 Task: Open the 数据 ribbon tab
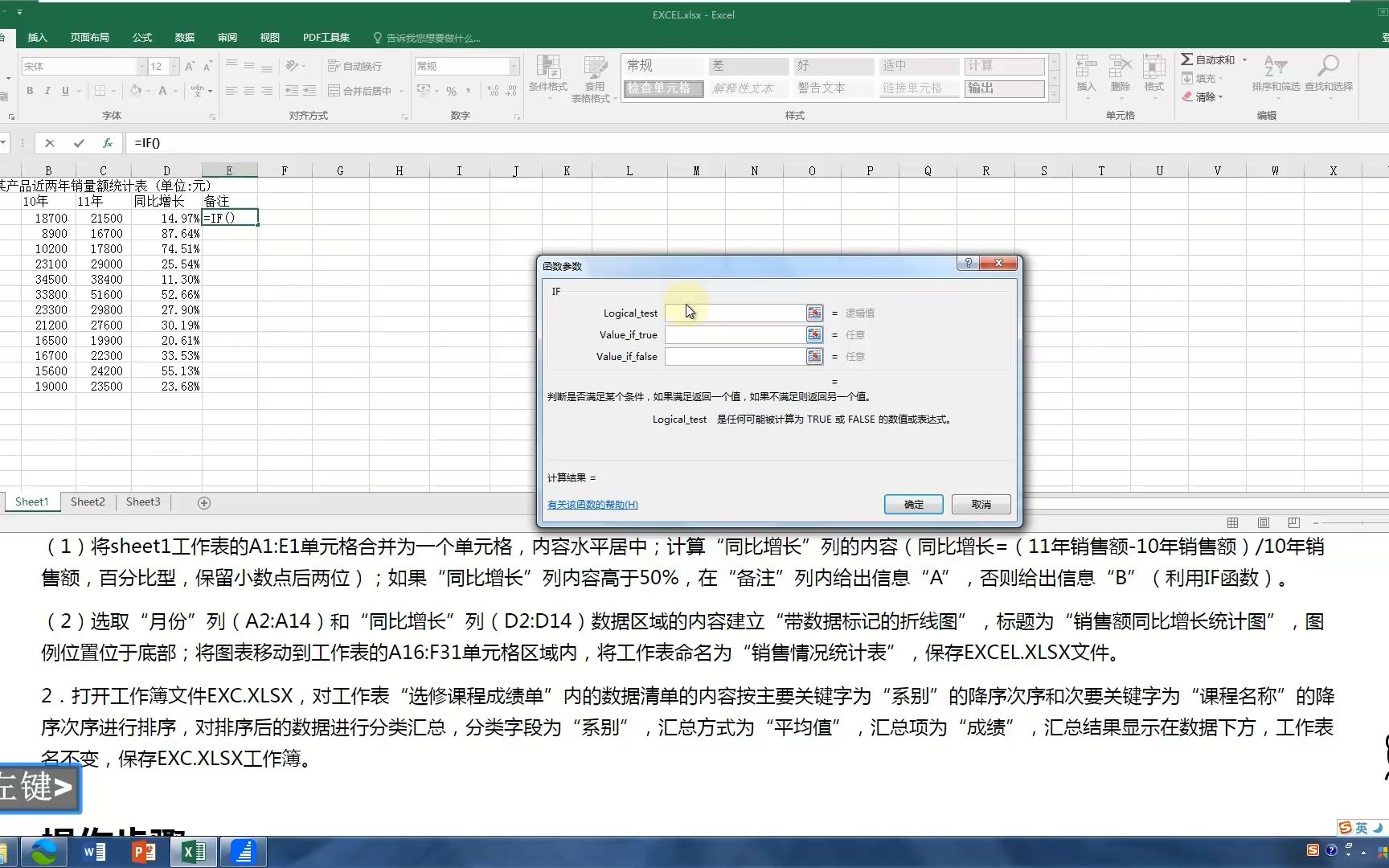185,38
